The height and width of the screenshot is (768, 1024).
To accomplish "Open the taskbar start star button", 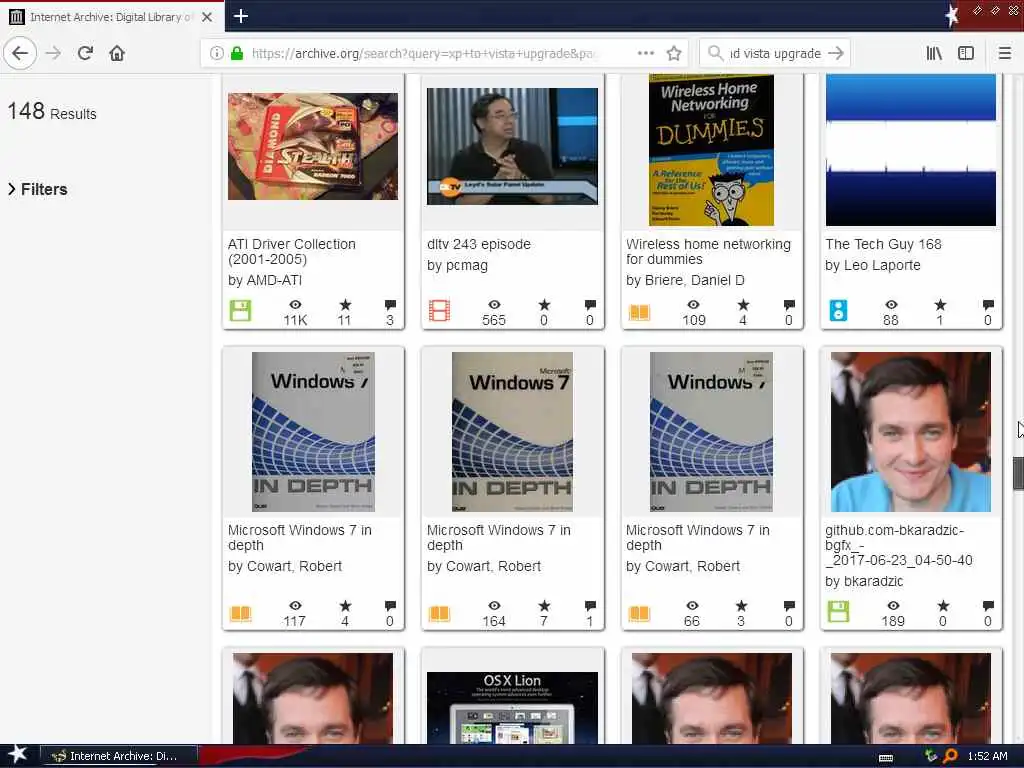I will (x=17, y=755).
